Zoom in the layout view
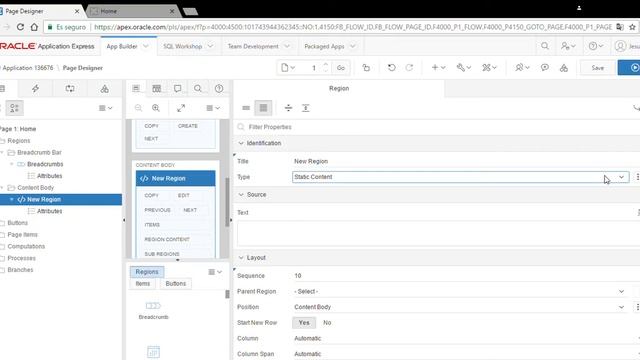Screen dimensions: 640x360 point(156,108)
